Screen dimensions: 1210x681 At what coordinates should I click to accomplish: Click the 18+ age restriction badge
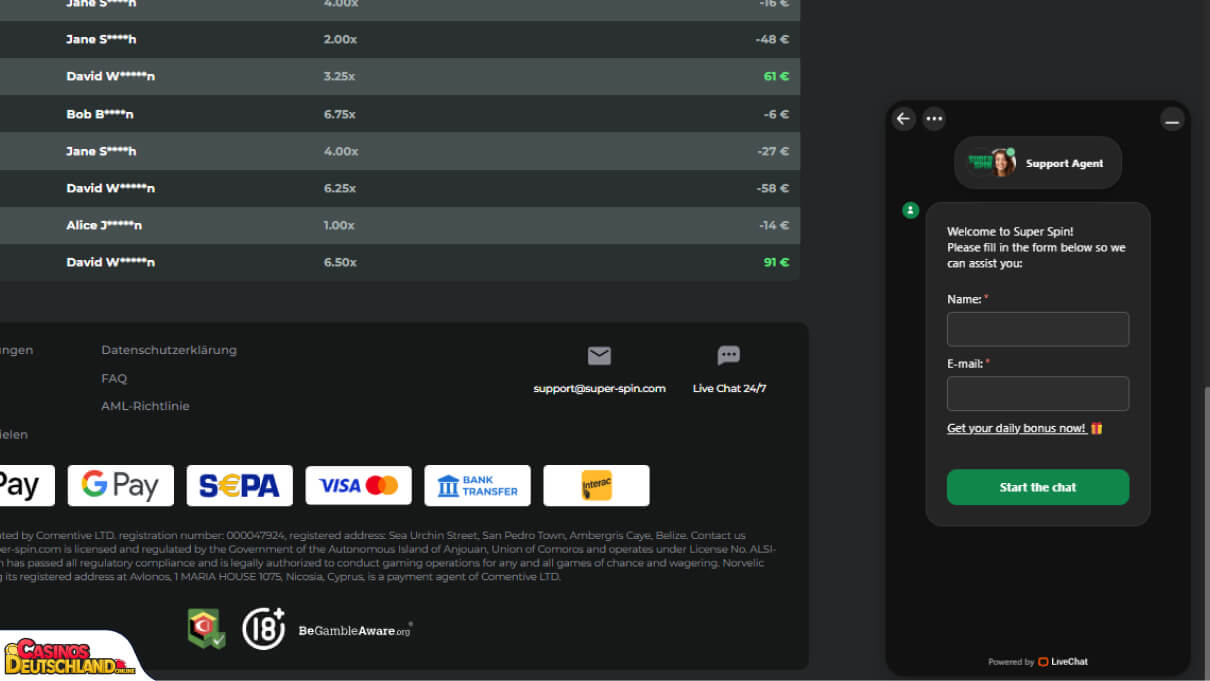click(x=264, y=628)
